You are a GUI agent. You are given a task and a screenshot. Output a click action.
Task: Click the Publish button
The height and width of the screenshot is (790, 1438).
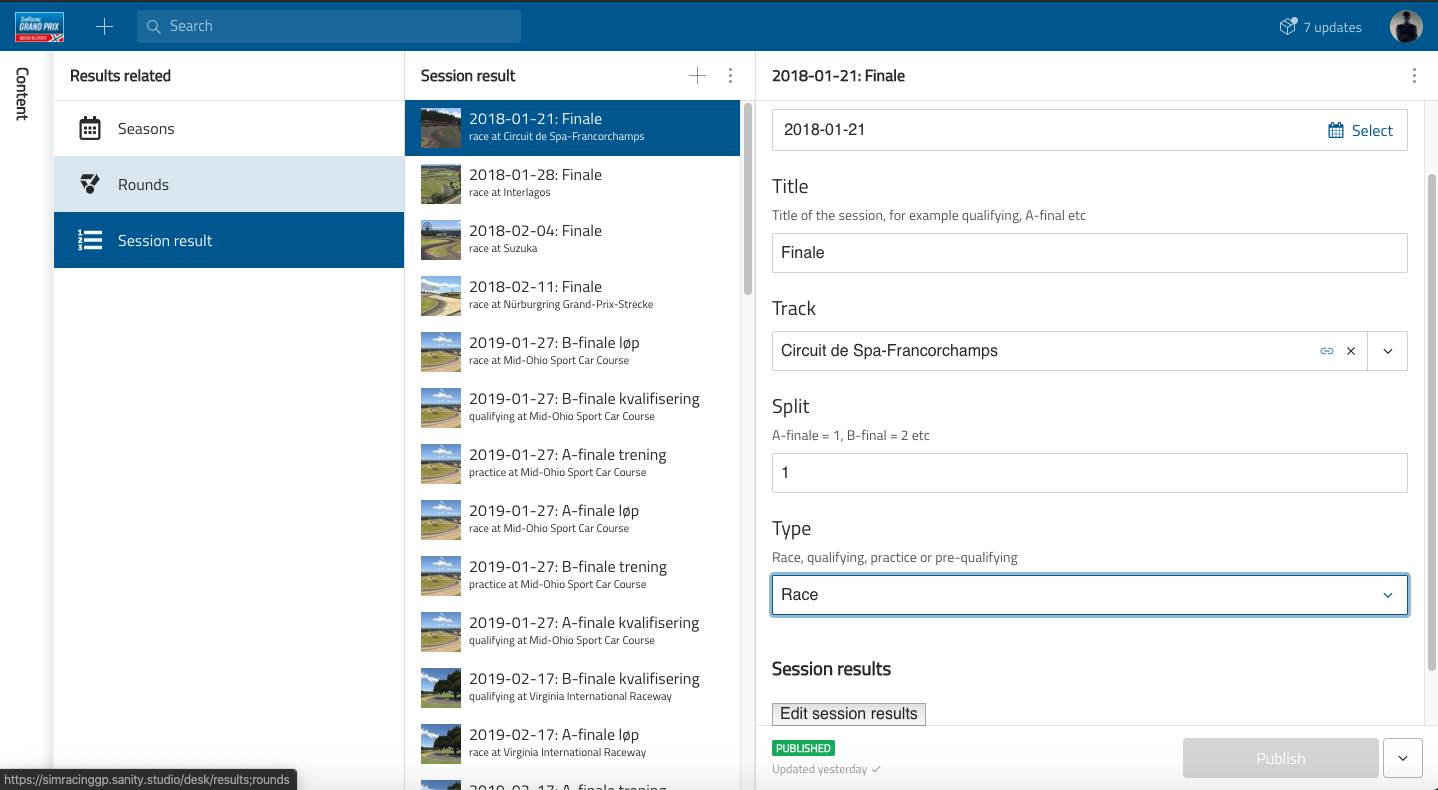pyautogui.click(x=1280, y=758)
